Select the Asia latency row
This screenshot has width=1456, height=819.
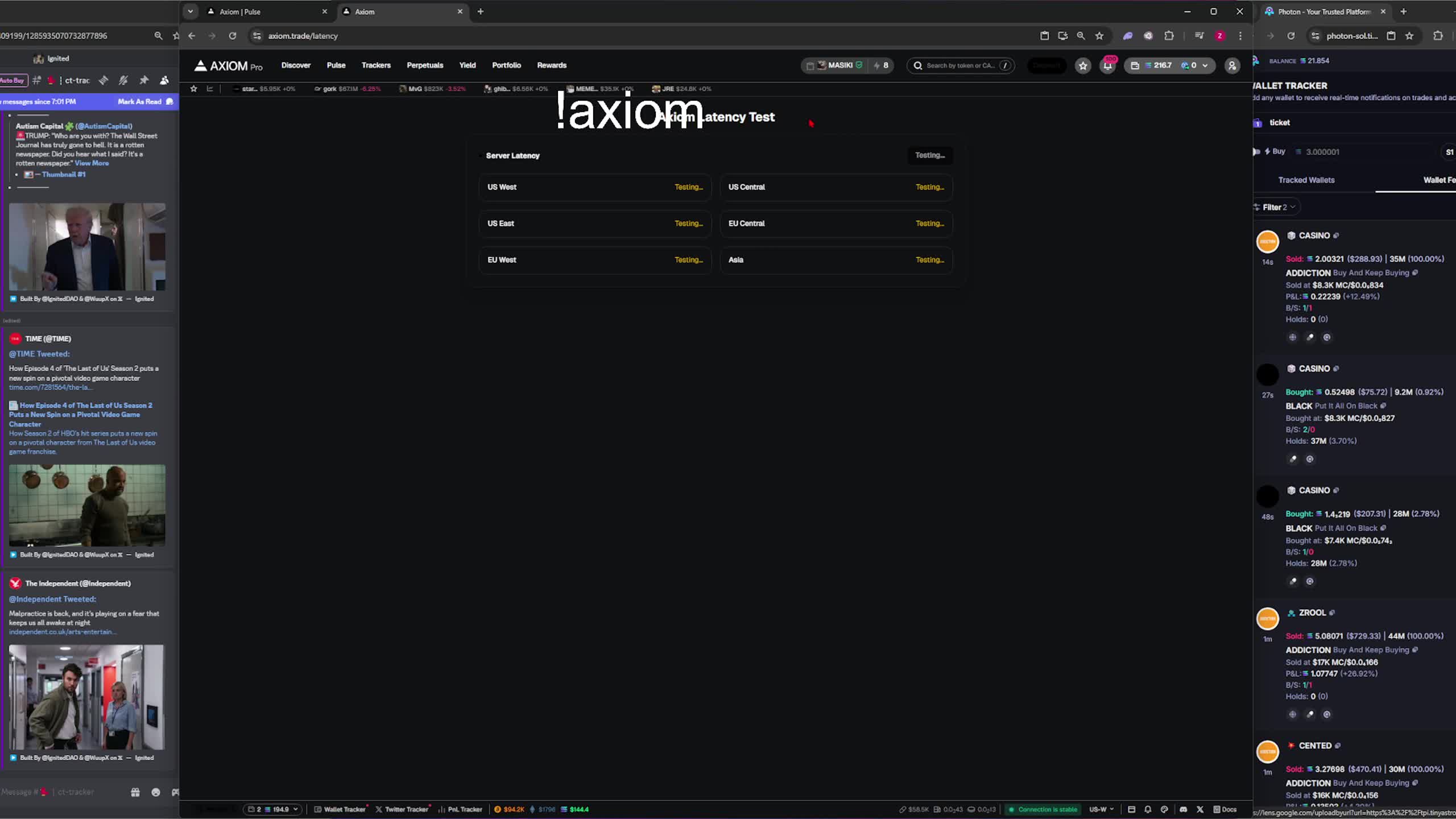(836, 260)
